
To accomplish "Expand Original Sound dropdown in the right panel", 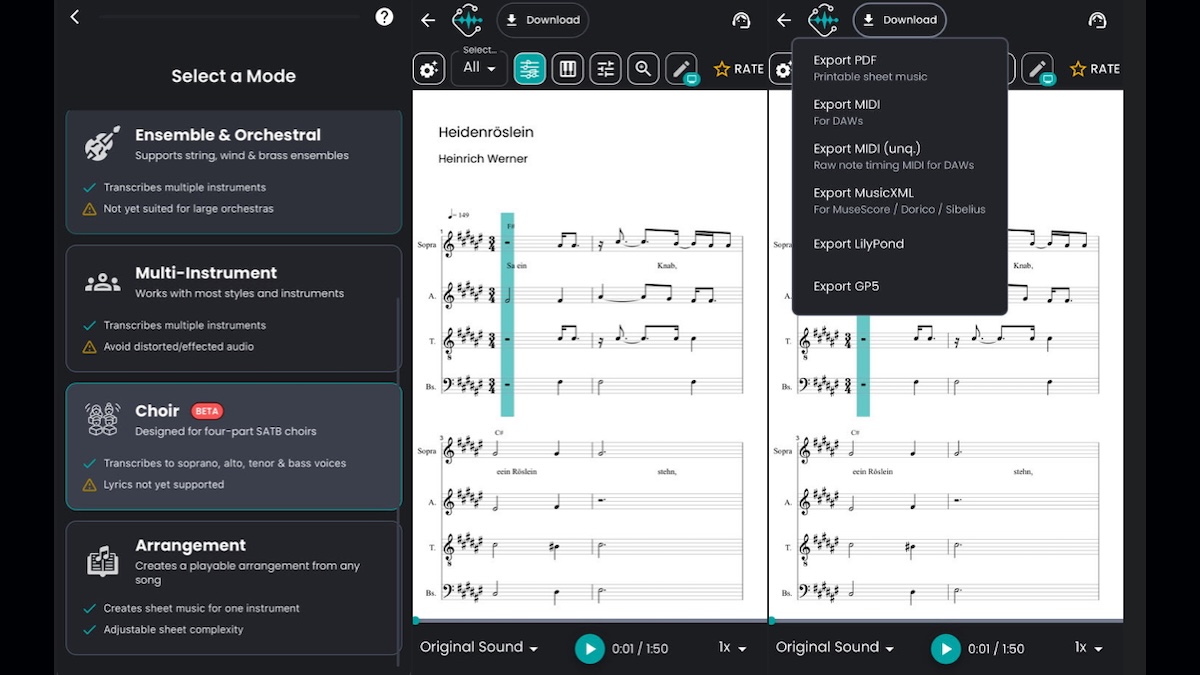I will point(835,648).
